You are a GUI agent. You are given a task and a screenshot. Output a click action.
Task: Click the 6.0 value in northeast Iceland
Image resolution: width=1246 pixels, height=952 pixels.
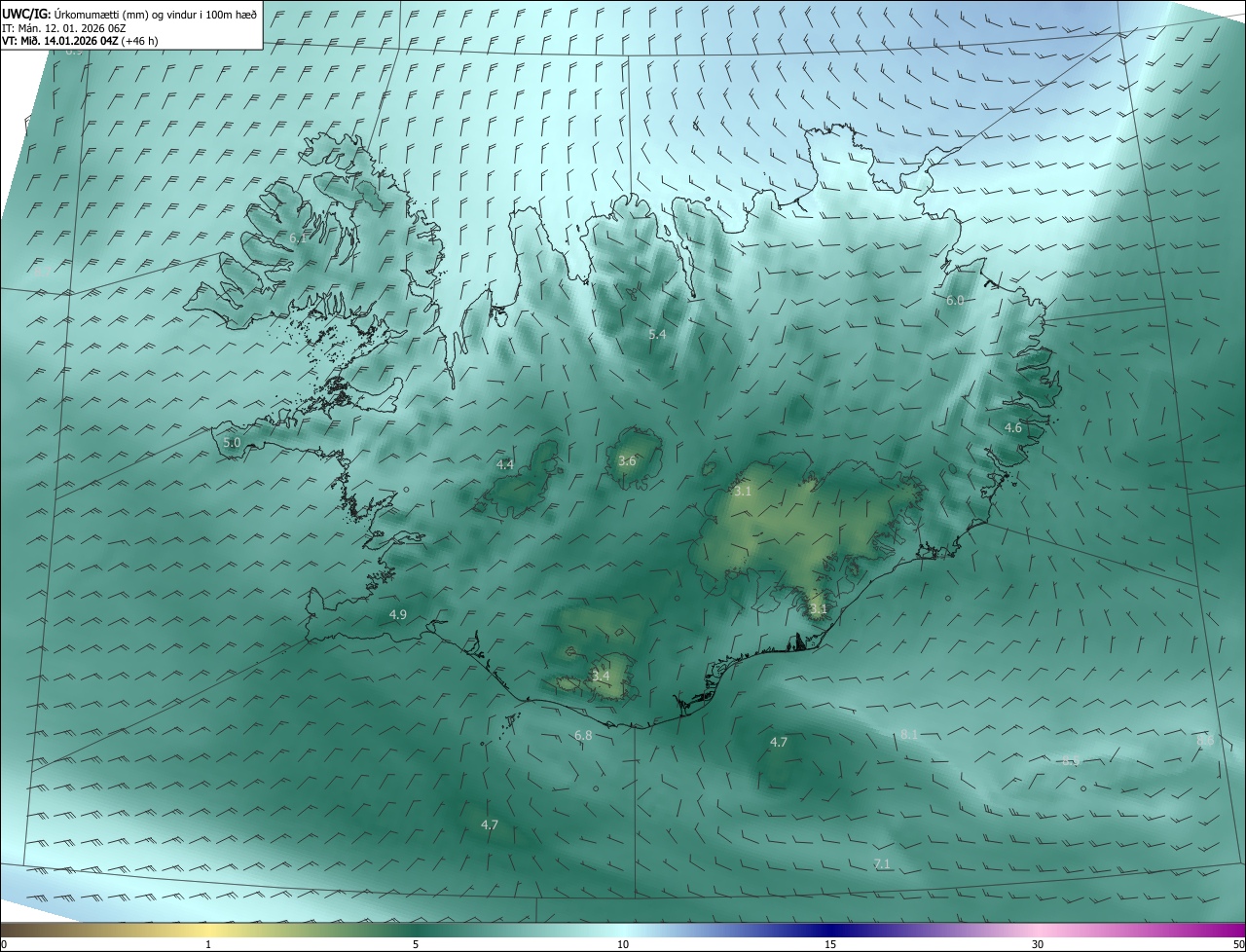pyautogui.click(x=955, y=301)
